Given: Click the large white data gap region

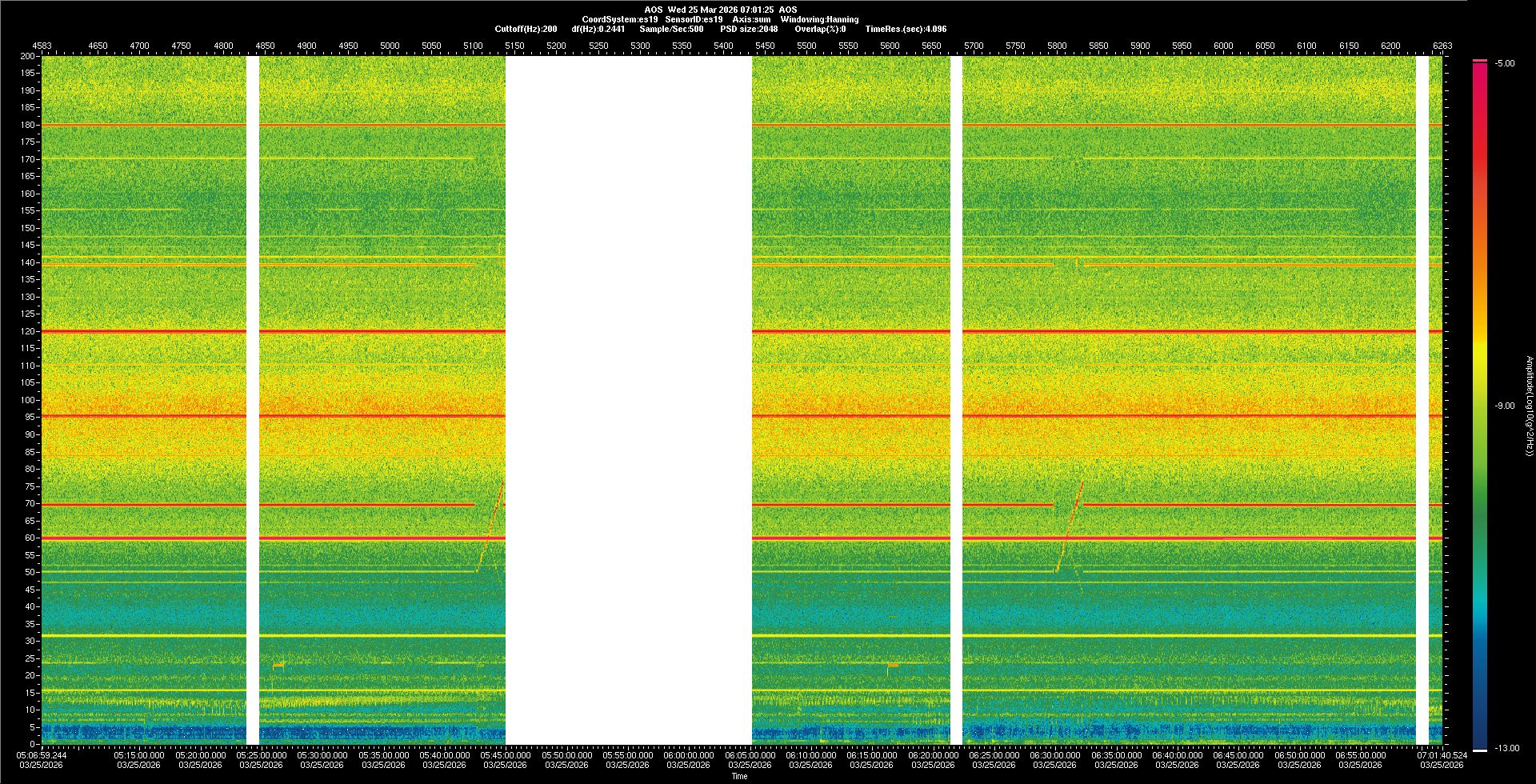Looking at the screenshot, I should (x=628, y=400).
